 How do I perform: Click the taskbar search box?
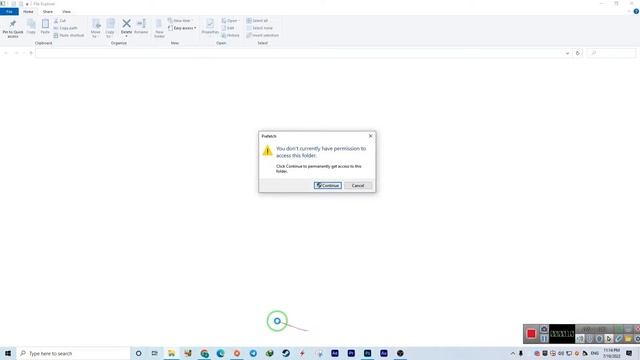[x=73, y=353]
